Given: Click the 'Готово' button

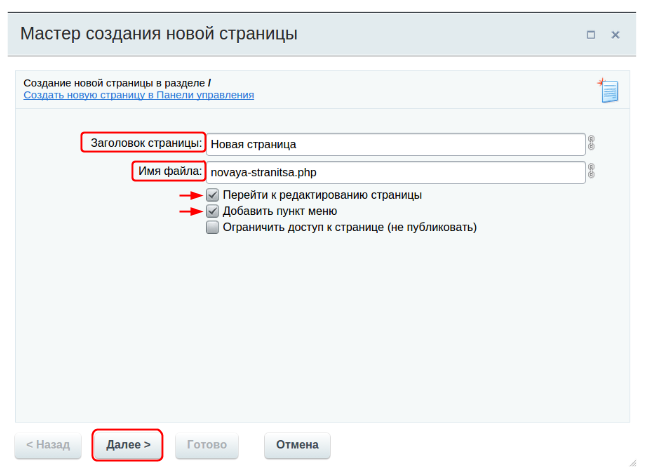Looking at the screenshot, I should point(208,445).
